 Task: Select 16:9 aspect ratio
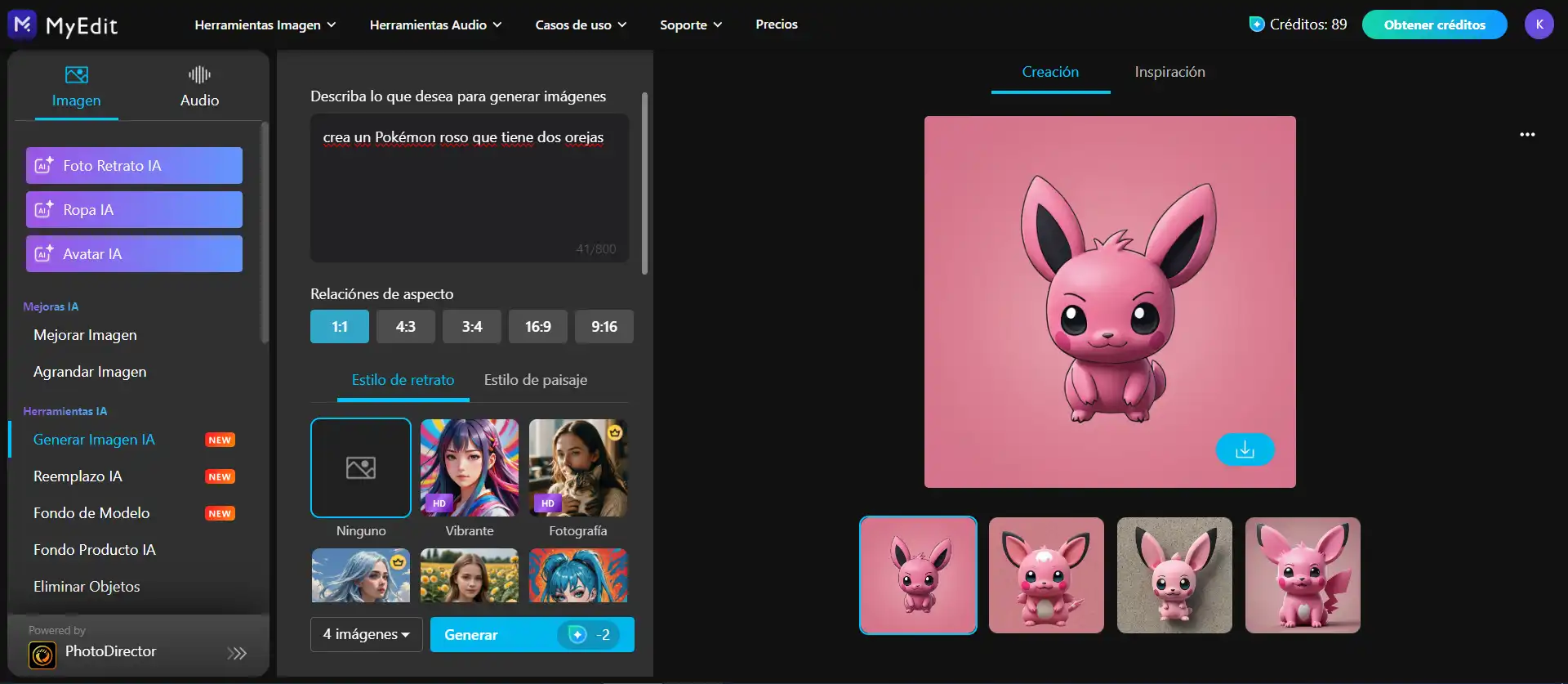(538, 327)
